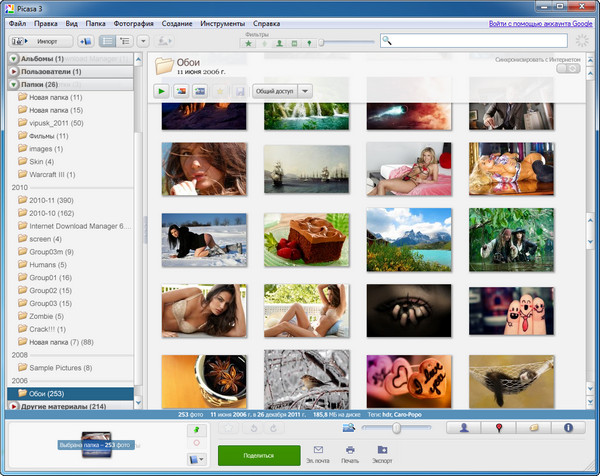Click the photo collage icon in folder toolbar
Screen dimensions: 600x476
[181, 91]
